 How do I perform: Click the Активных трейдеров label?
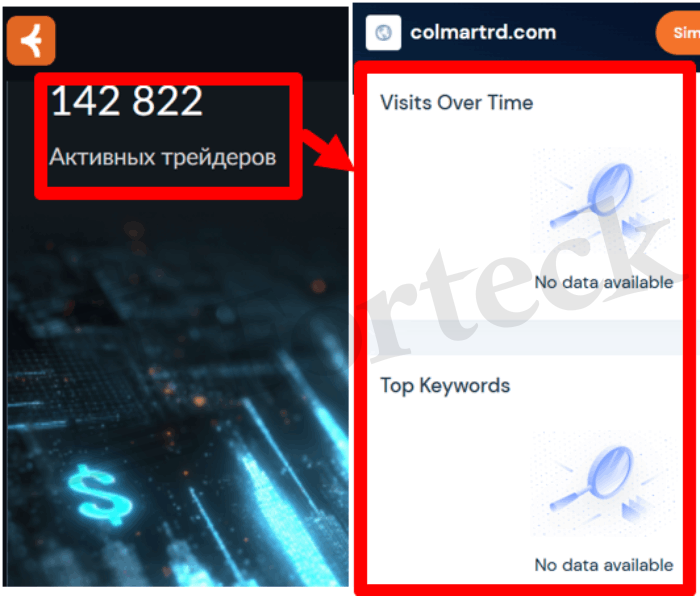[162, 157]
